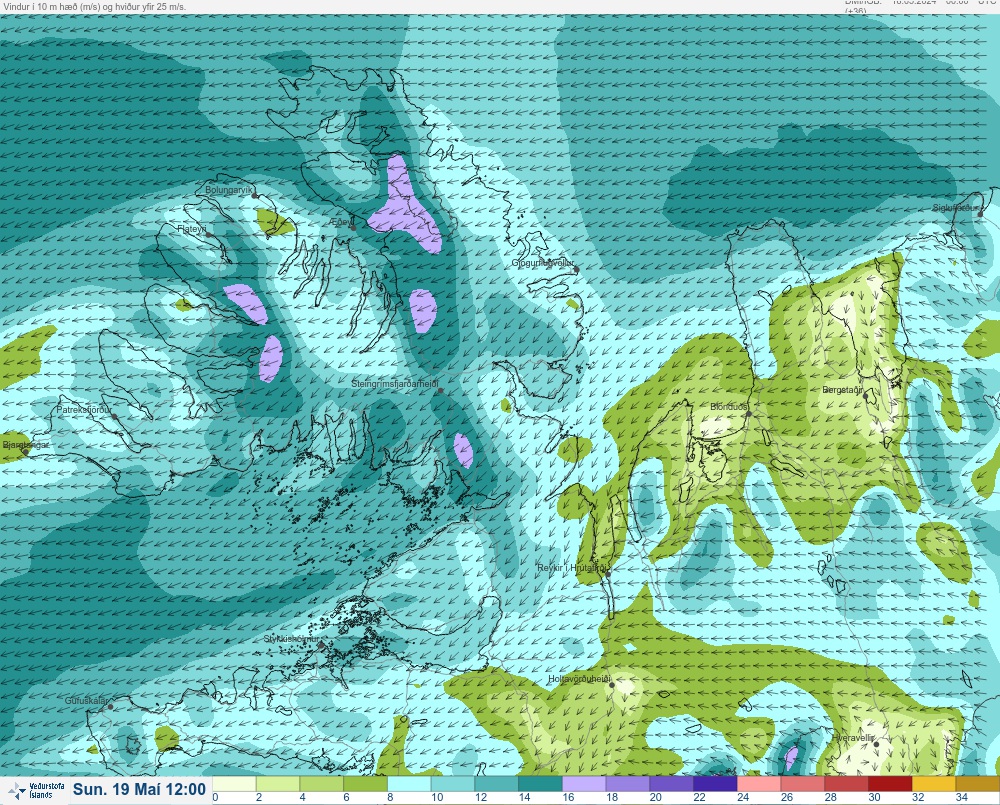Image resolution: width=1000 pixels, height=805 pixels.
Task: Pick the violet 20–22 m/s legend swatch
Action: point(672,783)
